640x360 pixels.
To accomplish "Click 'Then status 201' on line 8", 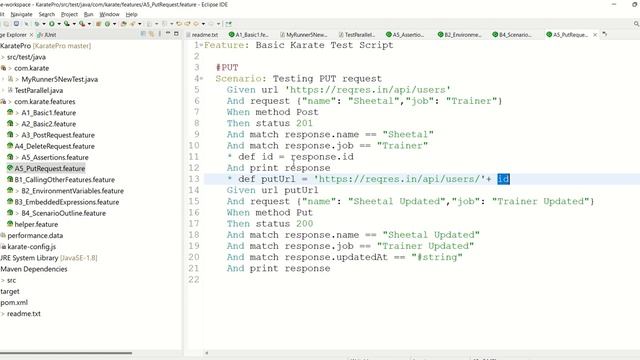I will click(270, 123).
